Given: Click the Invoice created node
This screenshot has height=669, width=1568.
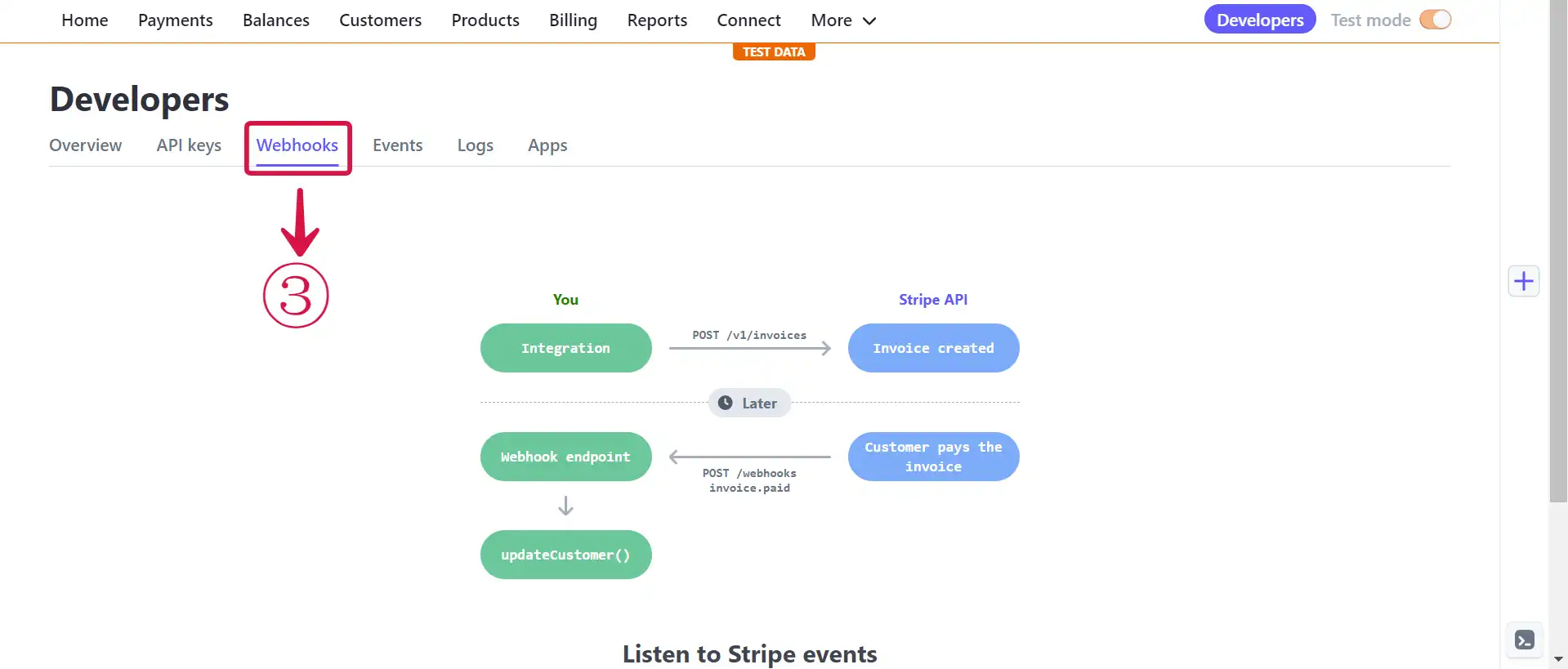Looking at the screenshot, I should (934, 348).
